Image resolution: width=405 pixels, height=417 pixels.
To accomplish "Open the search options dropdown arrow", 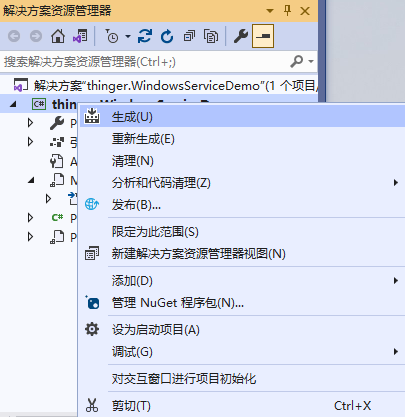I will pos(311,62).
